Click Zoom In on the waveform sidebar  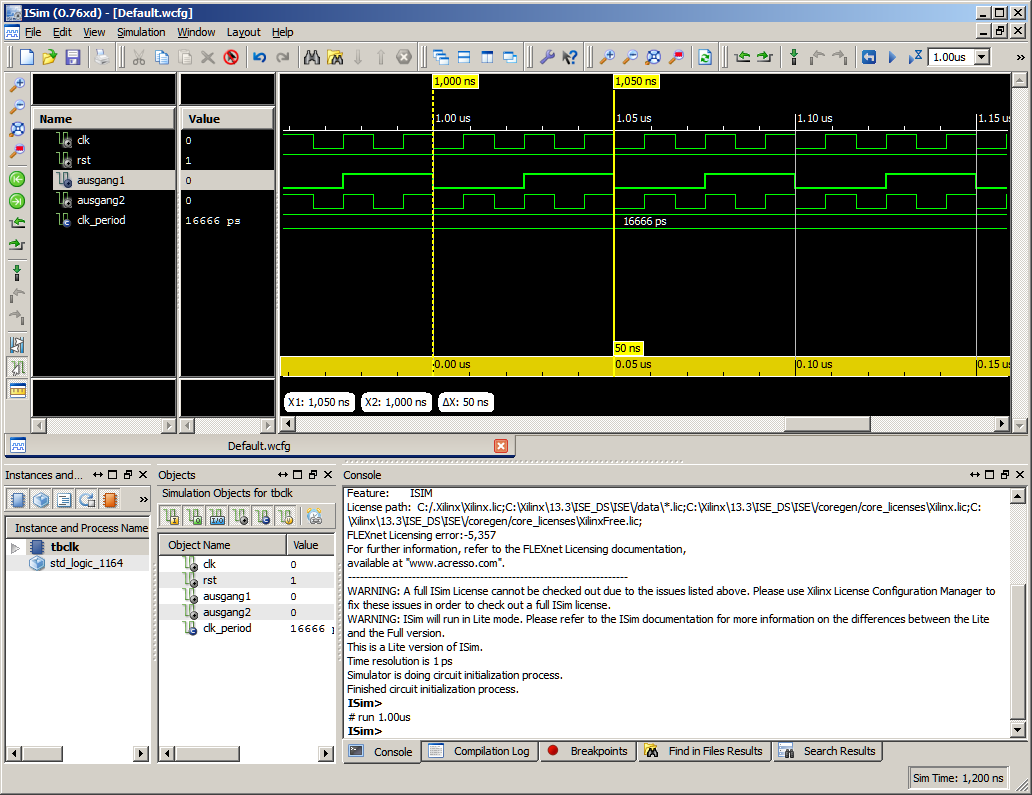(x=17, y=84)
